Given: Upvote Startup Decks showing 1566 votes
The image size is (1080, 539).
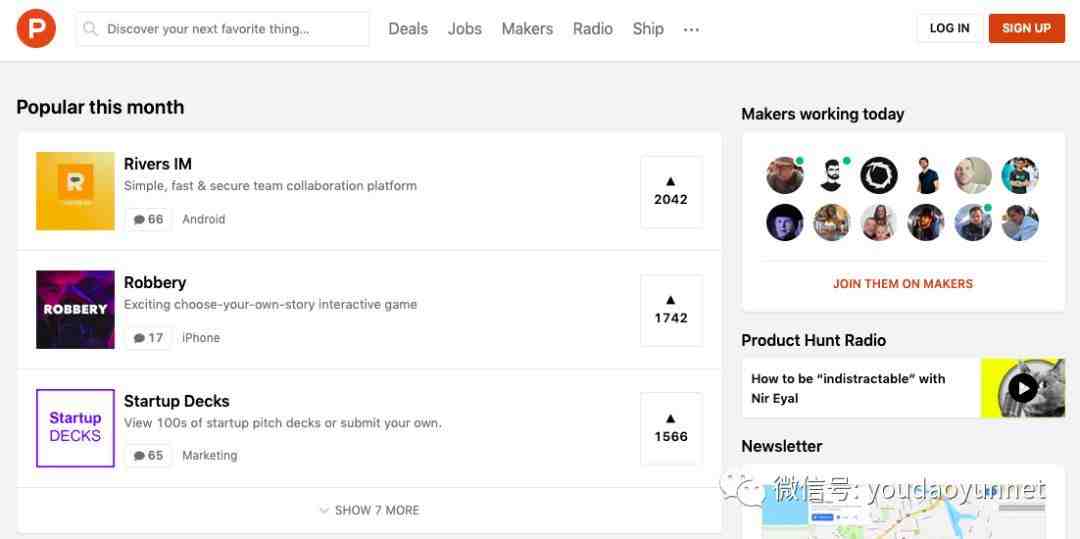Looking at the screenshot, I should coord(671,428).
